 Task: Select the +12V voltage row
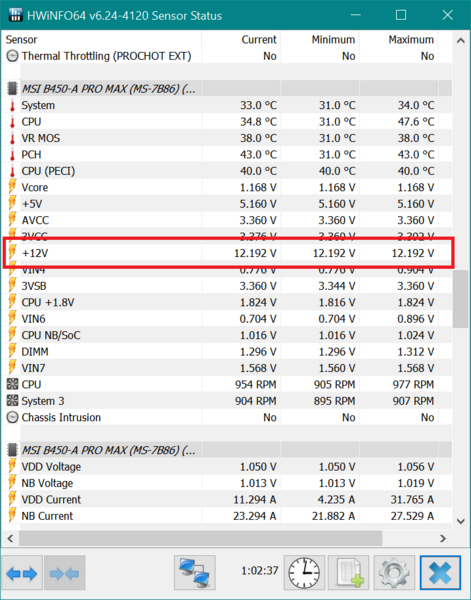point(229,253)
